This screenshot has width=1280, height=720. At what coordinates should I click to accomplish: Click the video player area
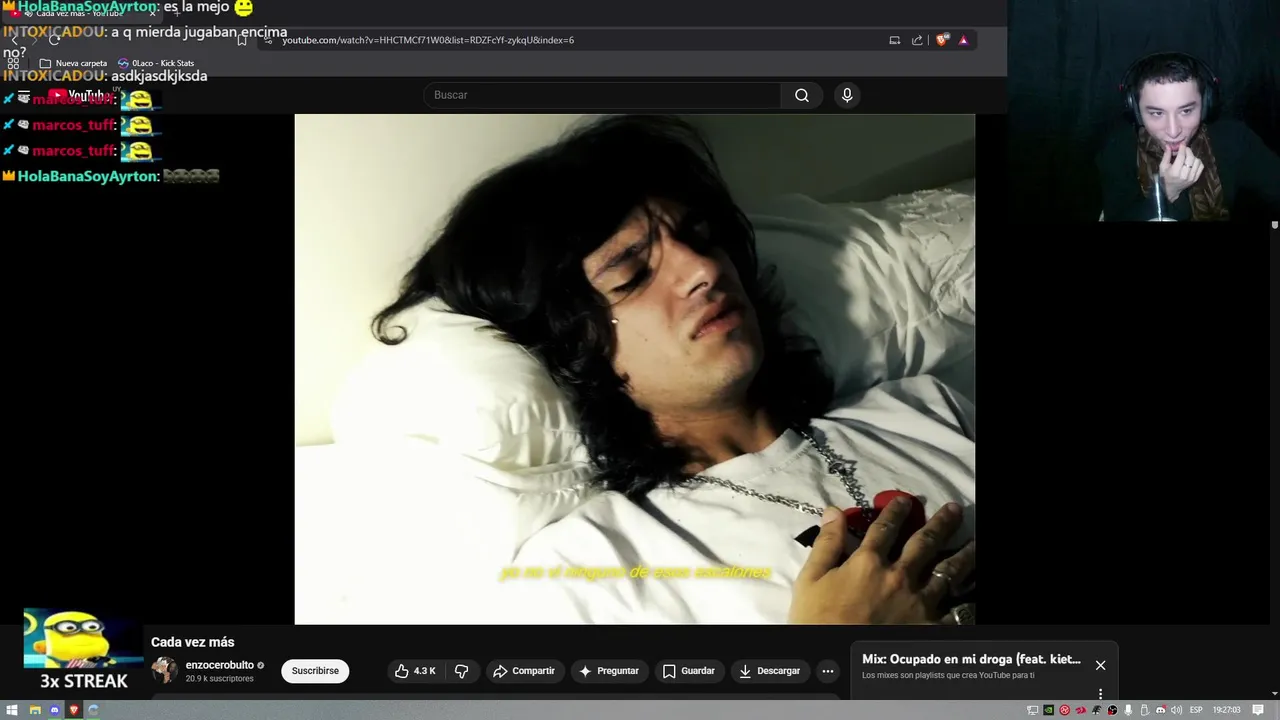[634, 369]
